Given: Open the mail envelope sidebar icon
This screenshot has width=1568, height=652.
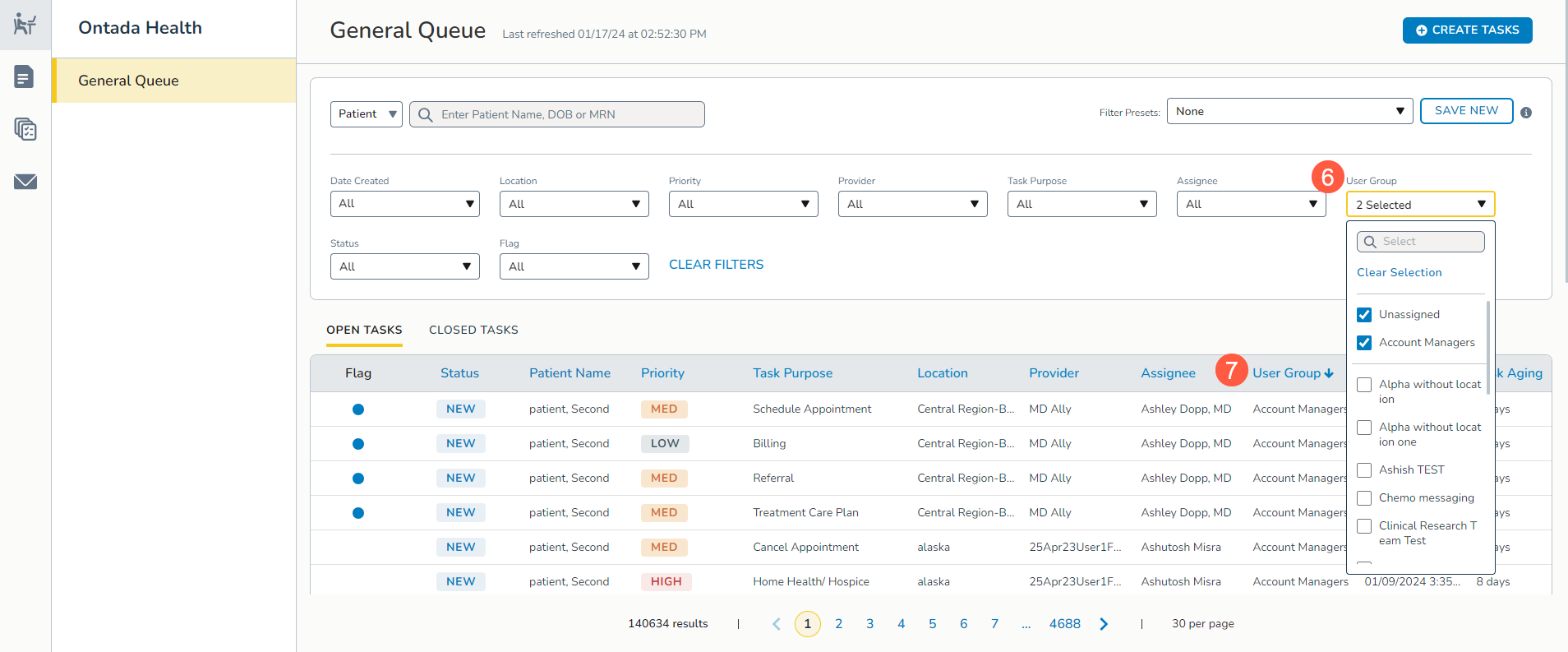Looking at the screenshot, I should pos(25,182).
